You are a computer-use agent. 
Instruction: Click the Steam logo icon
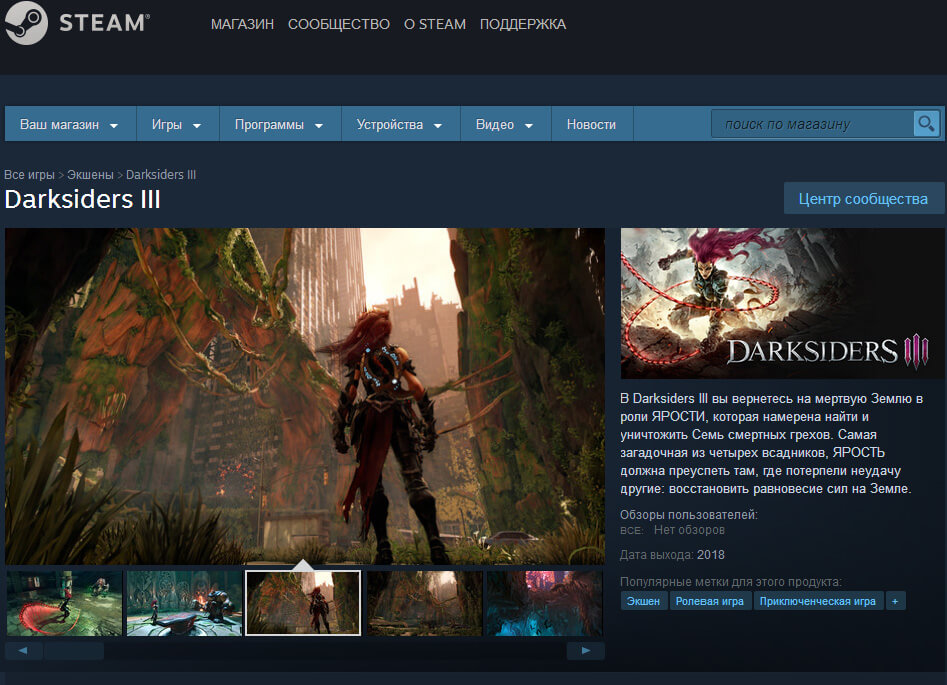25,23
